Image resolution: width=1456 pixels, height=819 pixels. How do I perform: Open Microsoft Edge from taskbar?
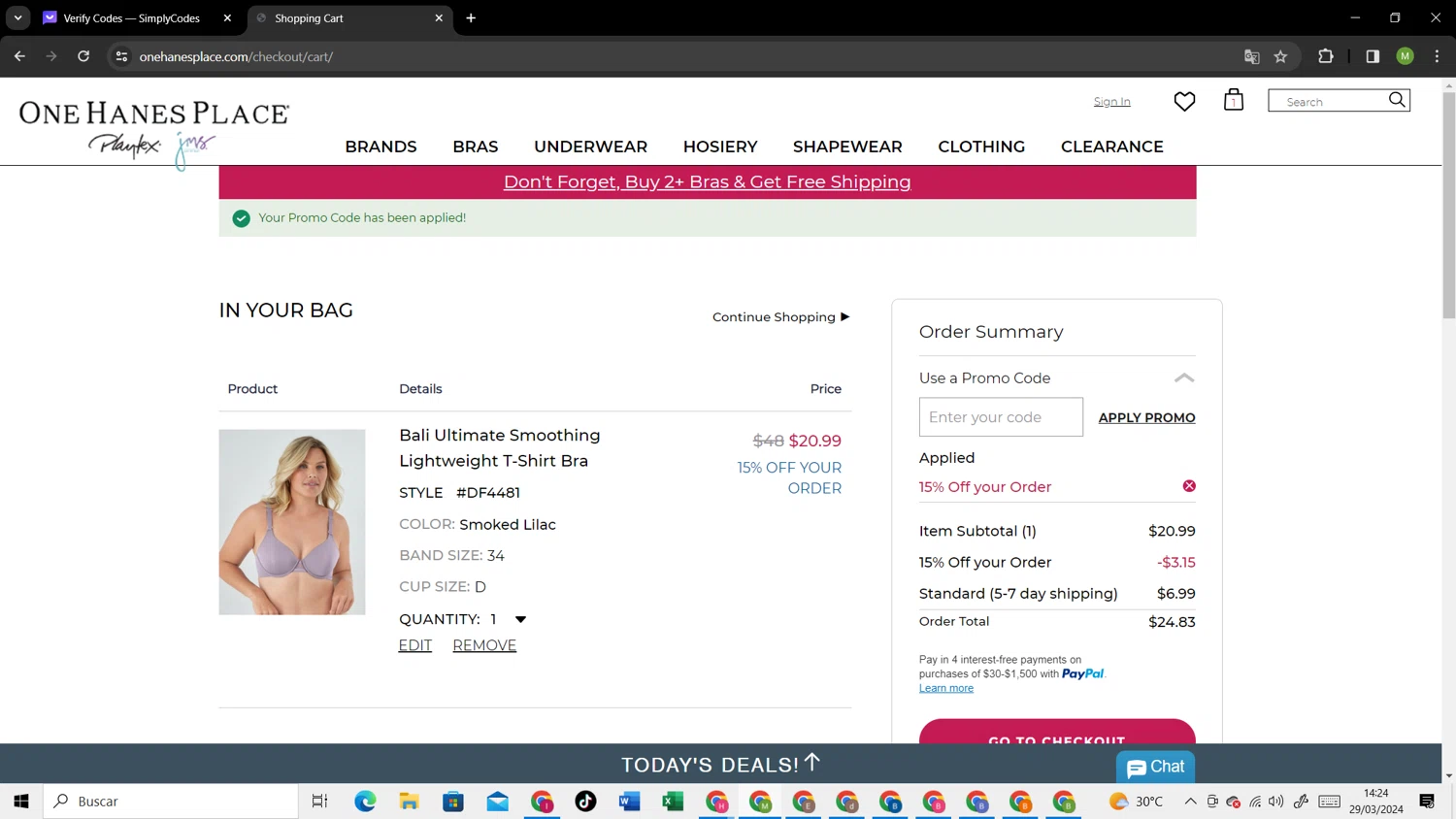[x=365, y=801]
